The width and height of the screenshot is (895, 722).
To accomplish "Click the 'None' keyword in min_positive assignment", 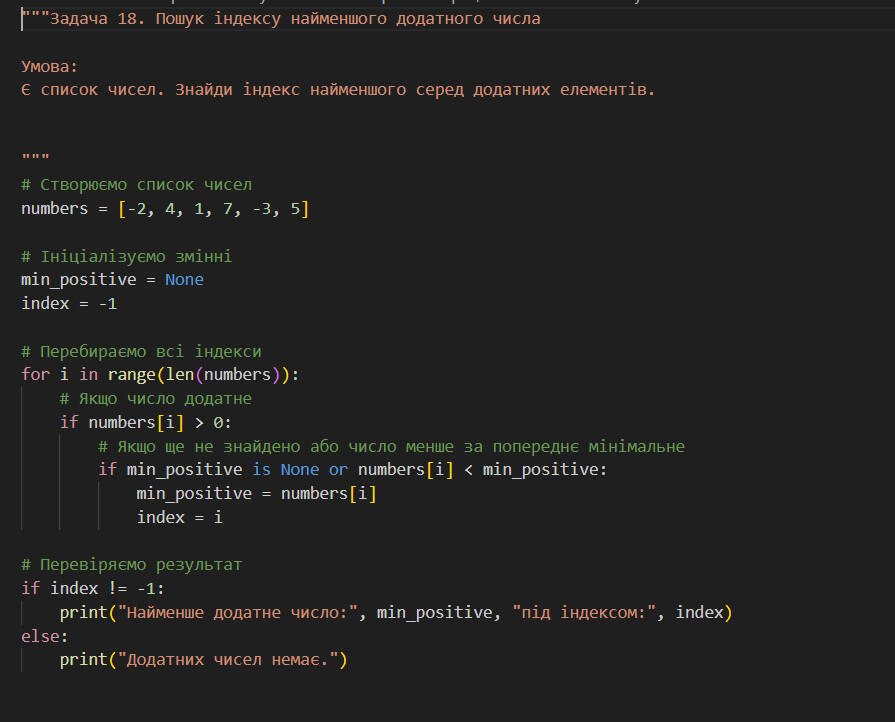I will click(x=184, y=280).
